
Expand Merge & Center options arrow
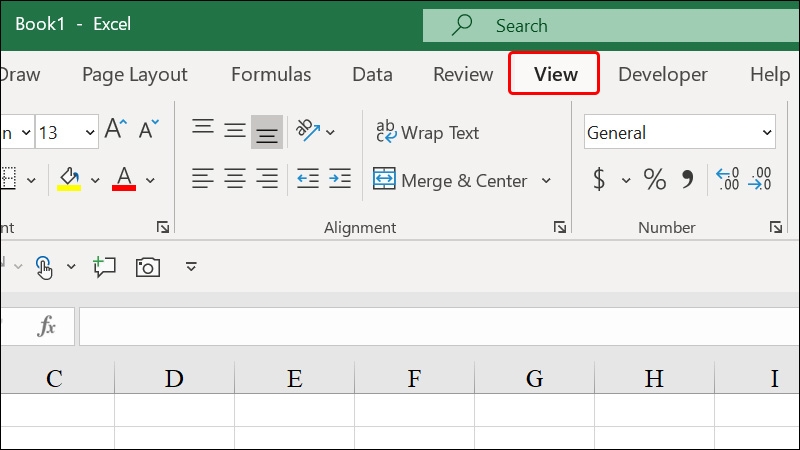[x=546, y=181]
